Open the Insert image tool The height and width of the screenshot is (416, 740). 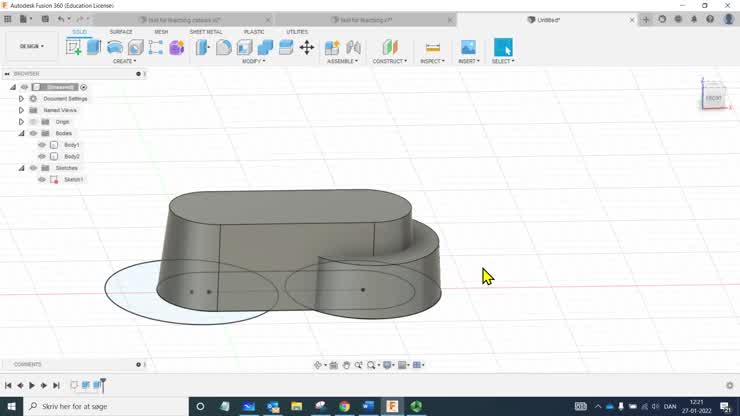coord(468,47)
